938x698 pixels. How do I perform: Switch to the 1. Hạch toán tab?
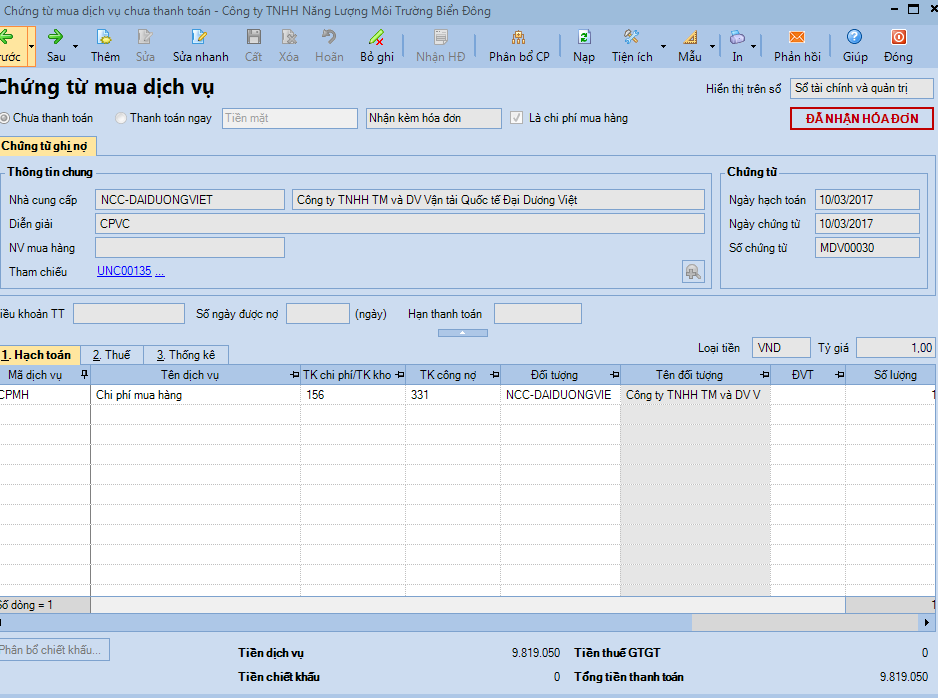point(39,355)
